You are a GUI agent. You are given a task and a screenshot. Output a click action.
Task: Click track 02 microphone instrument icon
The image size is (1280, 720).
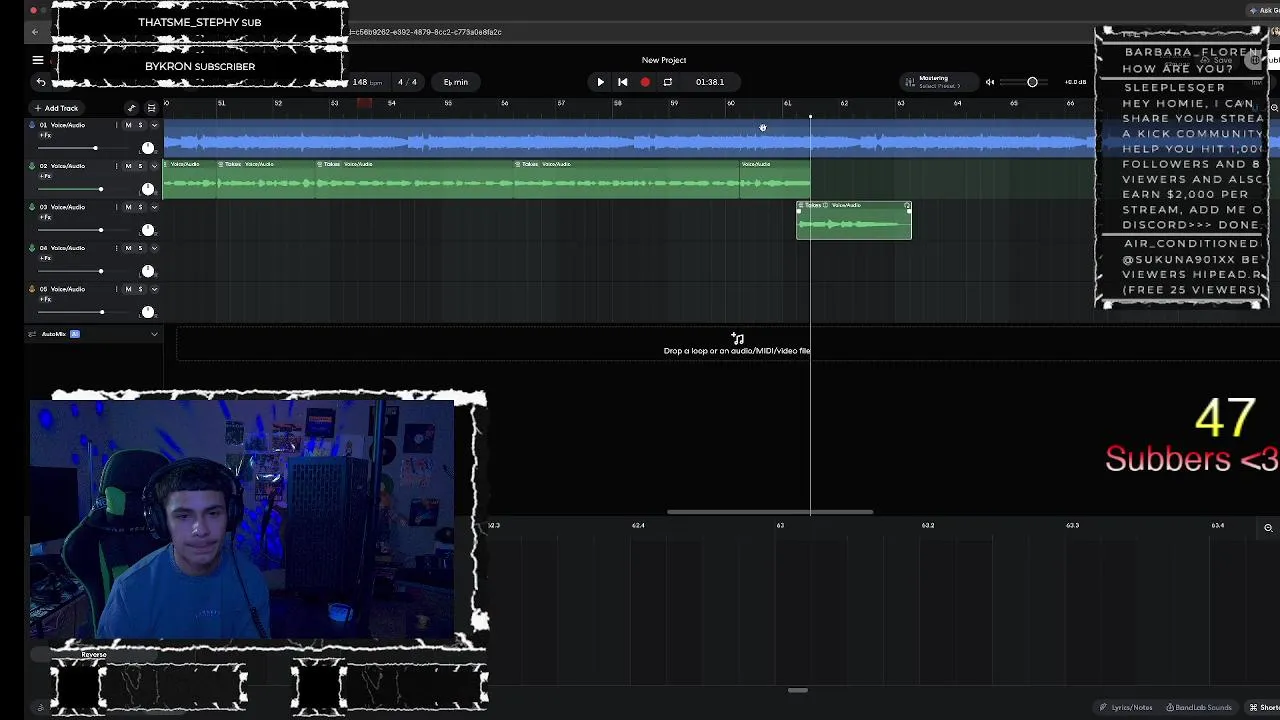pos(32,166)
